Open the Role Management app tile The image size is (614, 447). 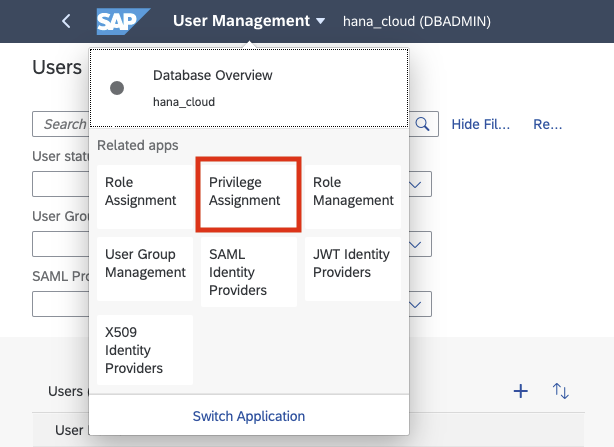(x=353, y=196)
